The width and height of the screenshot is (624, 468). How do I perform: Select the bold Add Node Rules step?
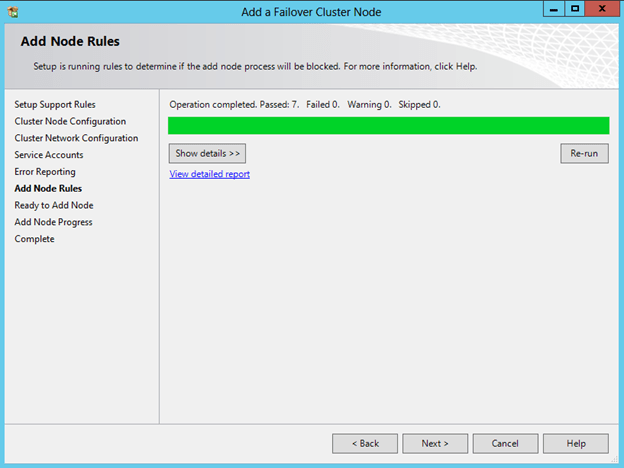pyautogui.click(x=48, y=188)
